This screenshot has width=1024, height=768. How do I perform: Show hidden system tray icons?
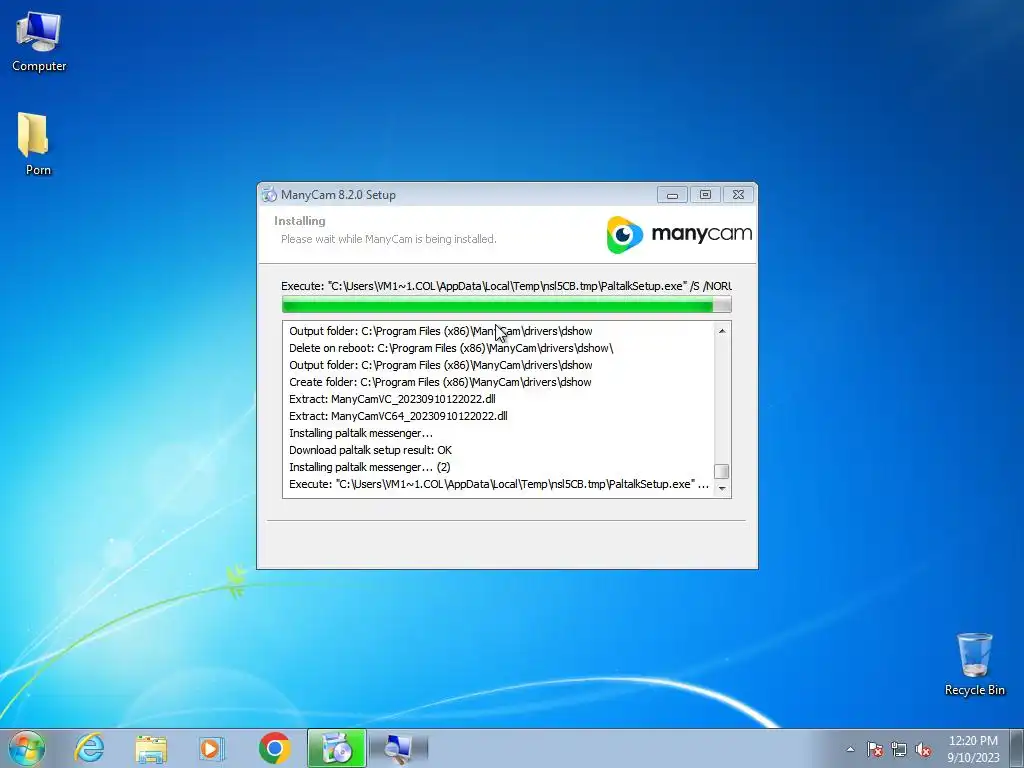point(850,749)
